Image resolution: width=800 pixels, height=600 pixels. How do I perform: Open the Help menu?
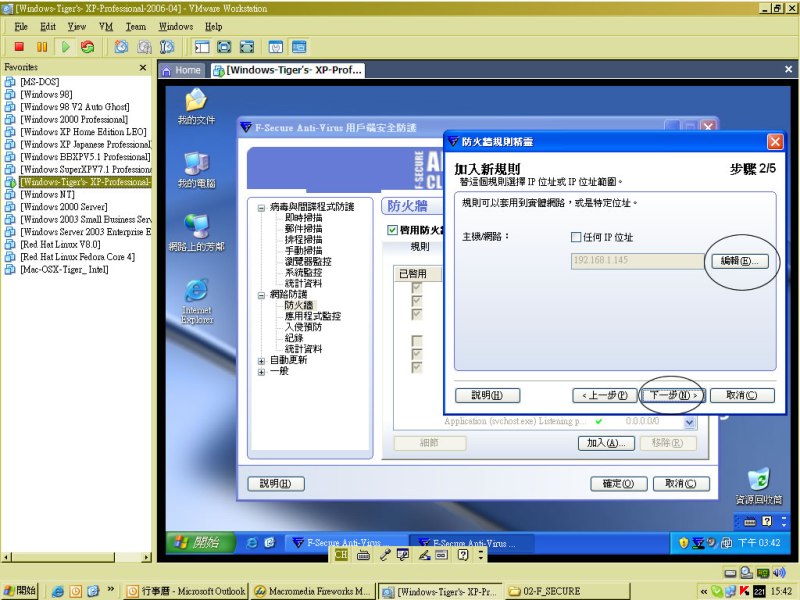pos(214,27)
